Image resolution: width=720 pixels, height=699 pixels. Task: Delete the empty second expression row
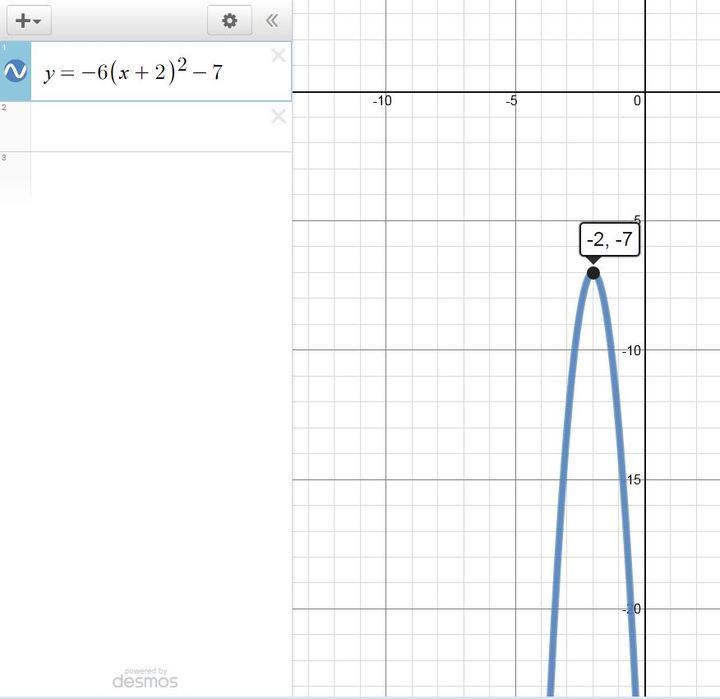click(279, 117)
